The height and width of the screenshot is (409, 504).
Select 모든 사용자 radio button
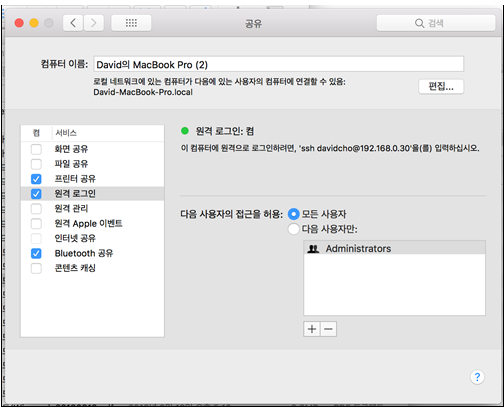(x=293, y=214)
